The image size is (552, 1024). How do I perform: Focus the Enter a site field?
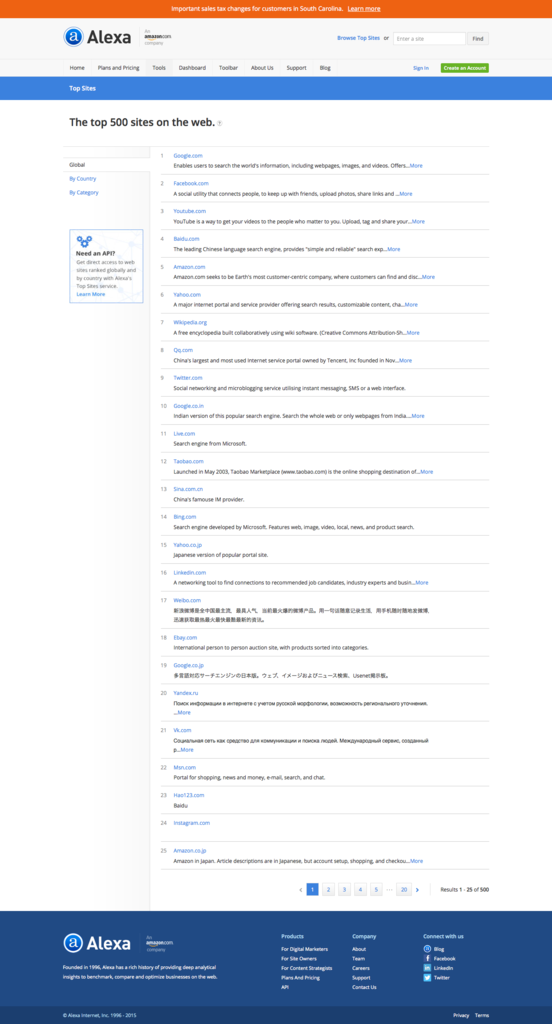429,39
